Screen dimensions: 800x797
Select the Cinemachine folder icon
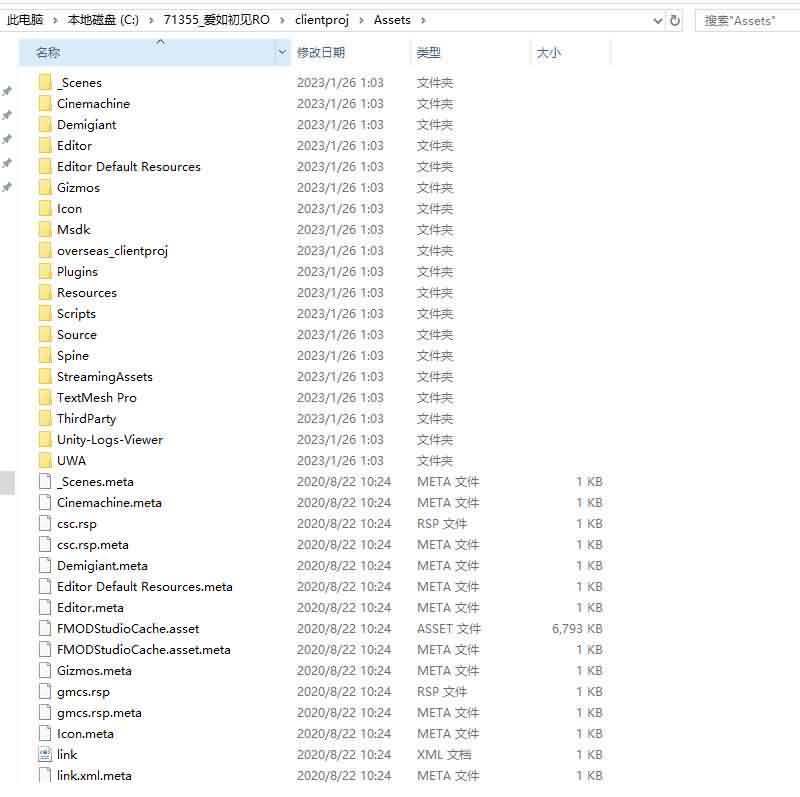point(44,104)
